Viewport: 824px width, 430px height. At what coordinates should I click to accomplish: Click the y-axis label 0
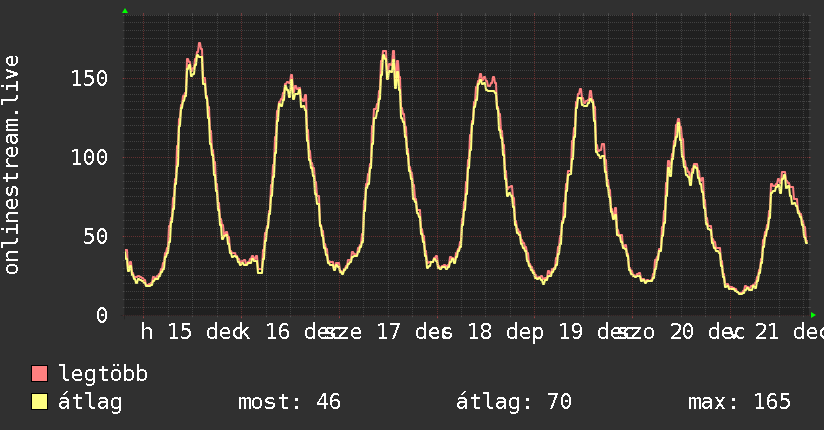click(102, 315)
